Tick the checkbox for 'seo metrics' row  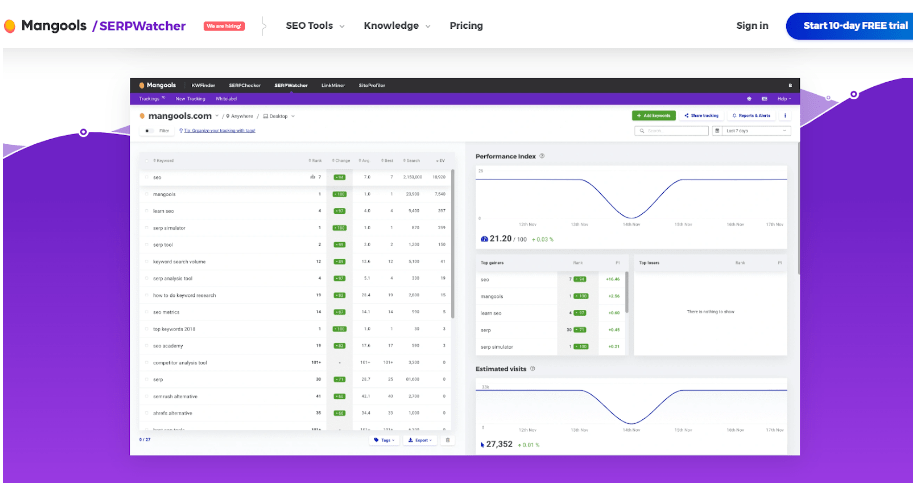[x=147, y=312]
